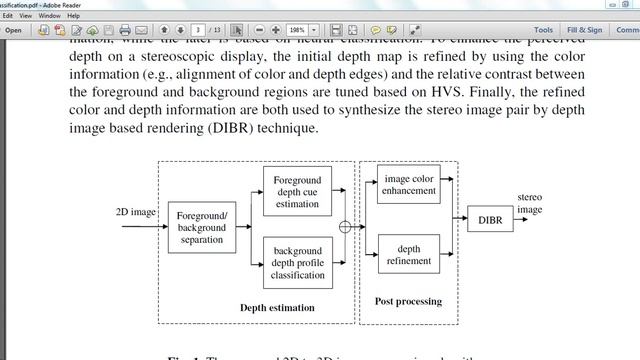The height and width of the screenshot is (360, 640).
Task: Click the 'Post processing' label
Action: [x=408, y=301]
